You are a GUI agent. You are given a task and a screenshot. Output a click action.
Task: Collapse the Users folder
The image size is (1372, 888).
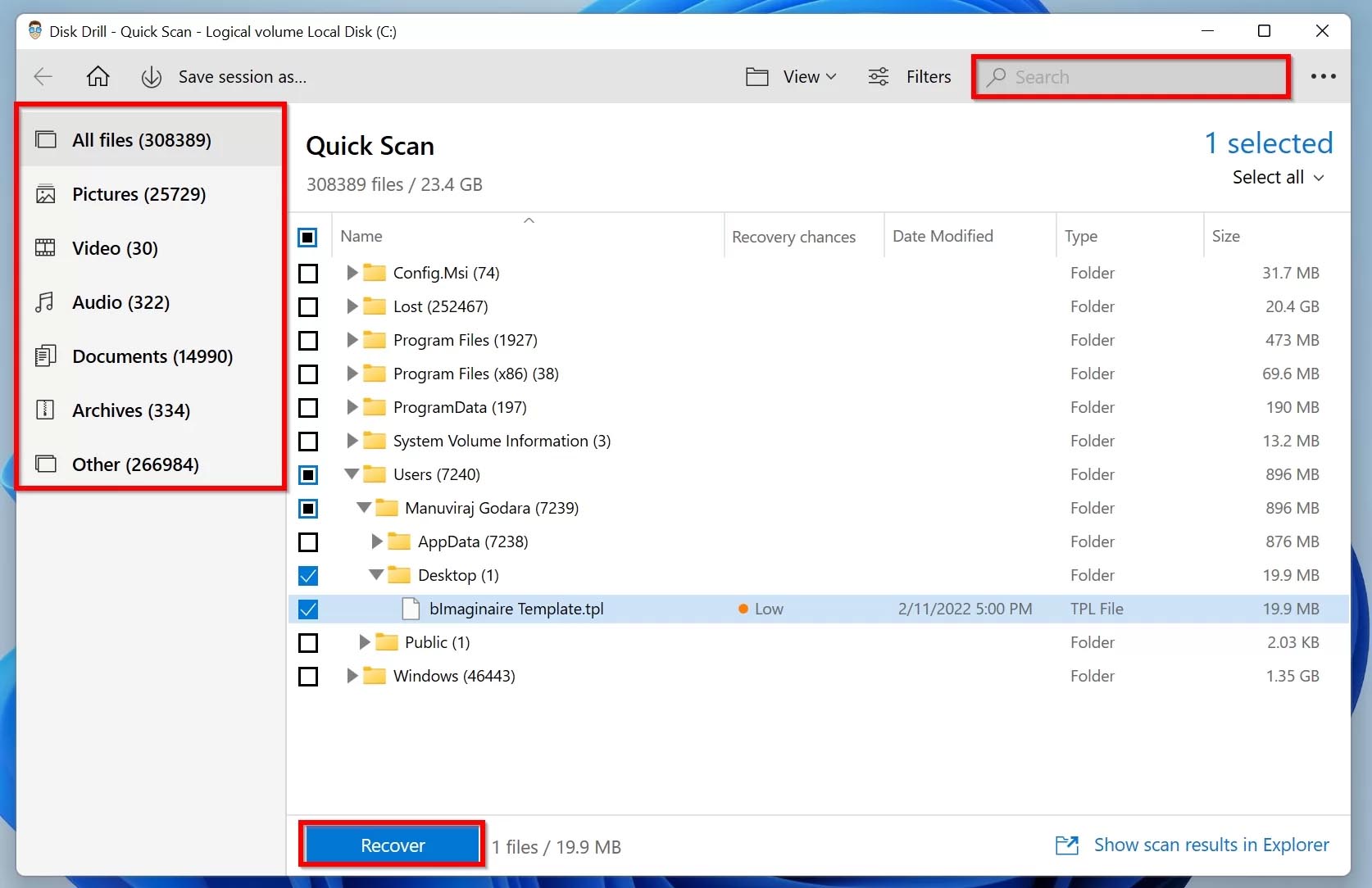point(352,473)
